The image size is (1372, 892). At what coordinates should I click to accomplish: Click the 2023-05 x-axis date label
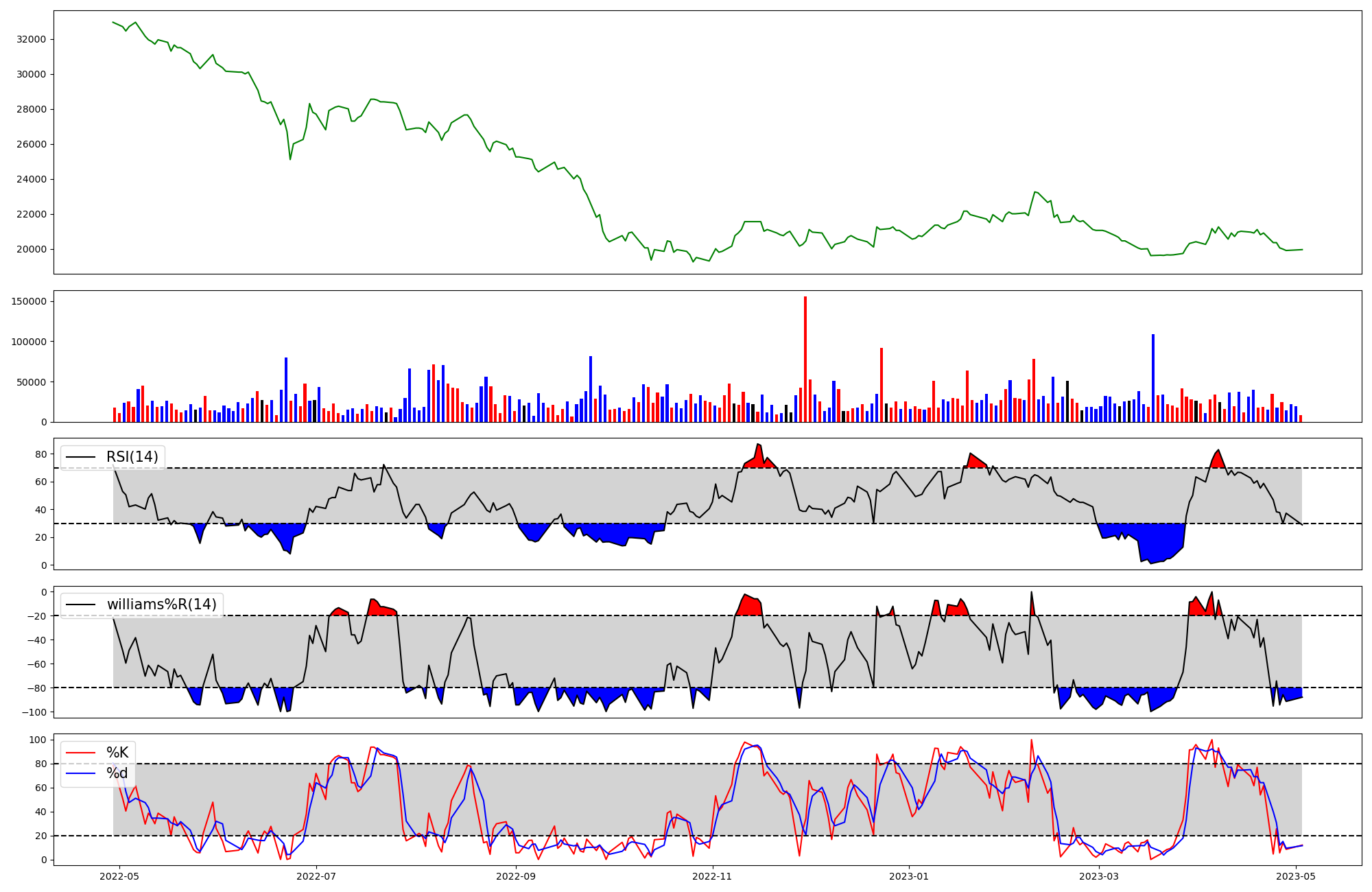1296,876
